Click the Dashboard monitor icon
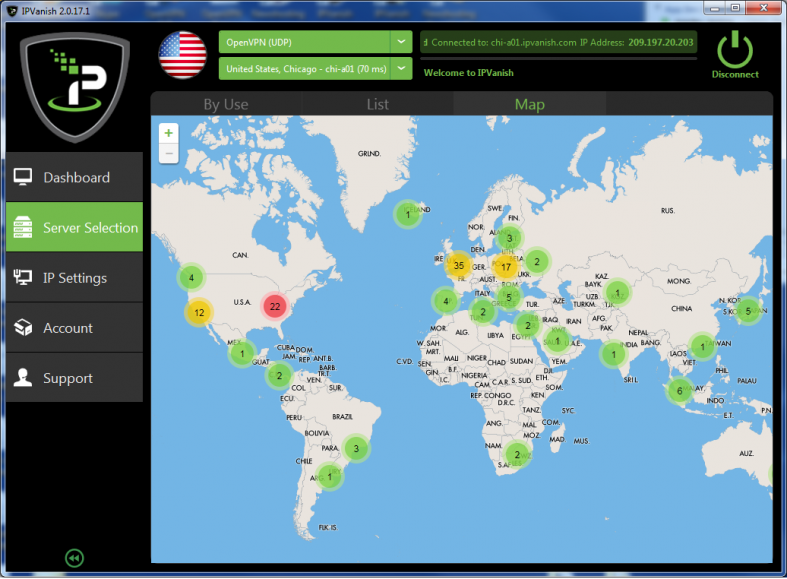 pyautogui.click(x=23, y=177)
